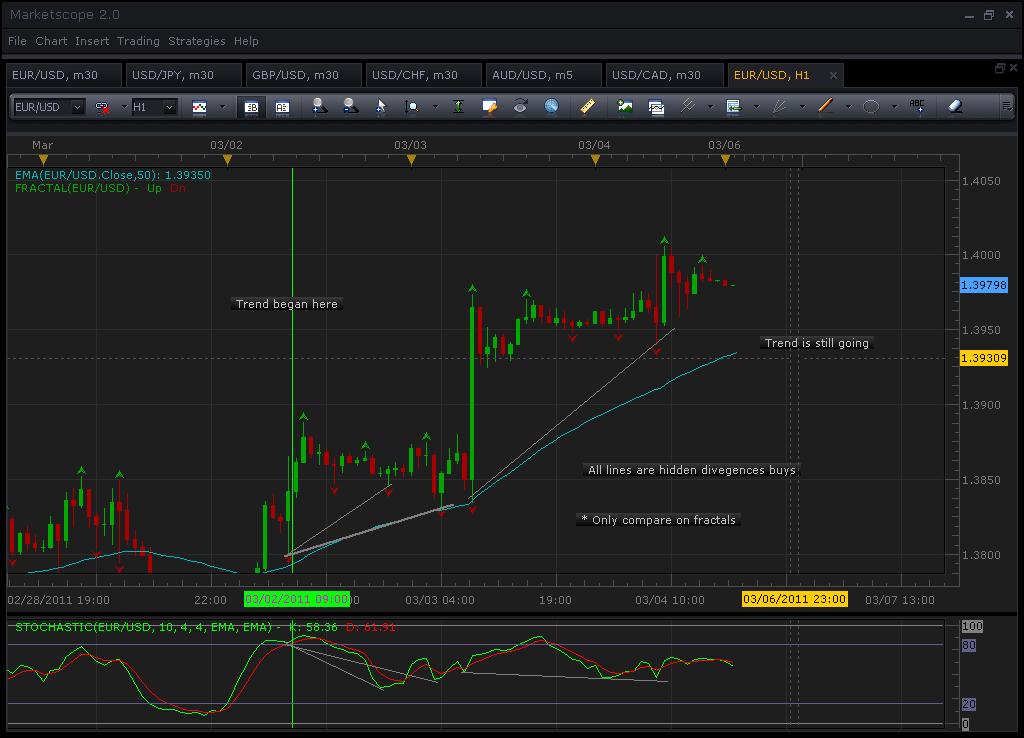Screen dimensions: 1024x738
Task: Click the add image icon with green plus
Action: pyautogui.click(x=625, y=106)
